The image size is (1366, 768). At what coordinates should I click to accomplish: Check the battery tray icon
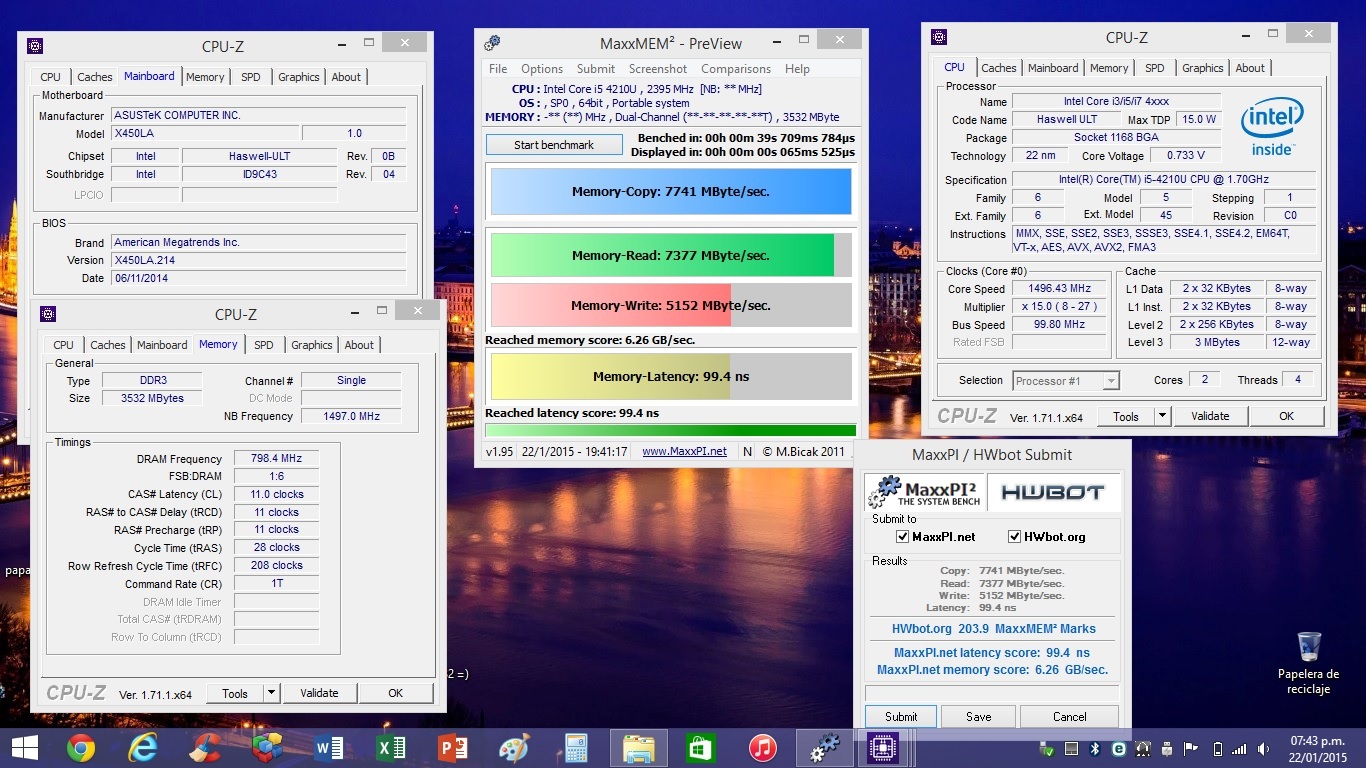(x=1217, y=748)
